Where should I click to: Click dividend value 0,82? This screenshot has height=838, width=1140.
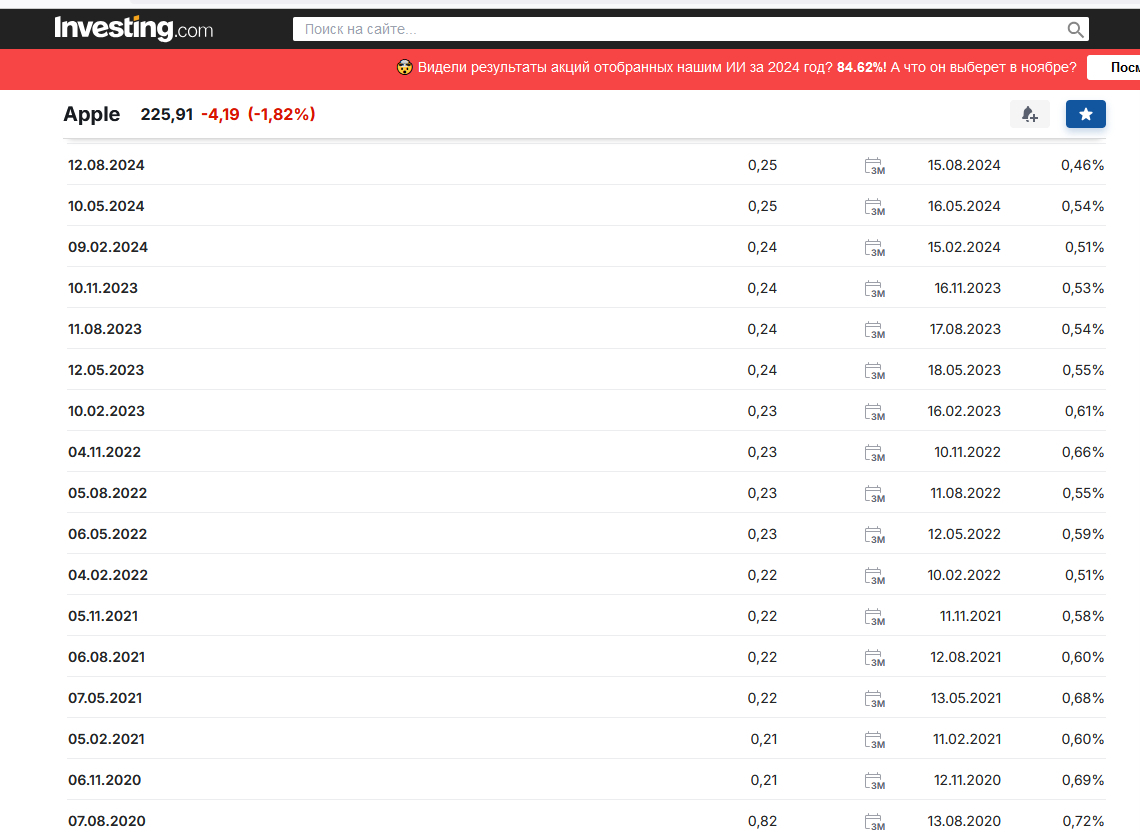pos(762,821)
